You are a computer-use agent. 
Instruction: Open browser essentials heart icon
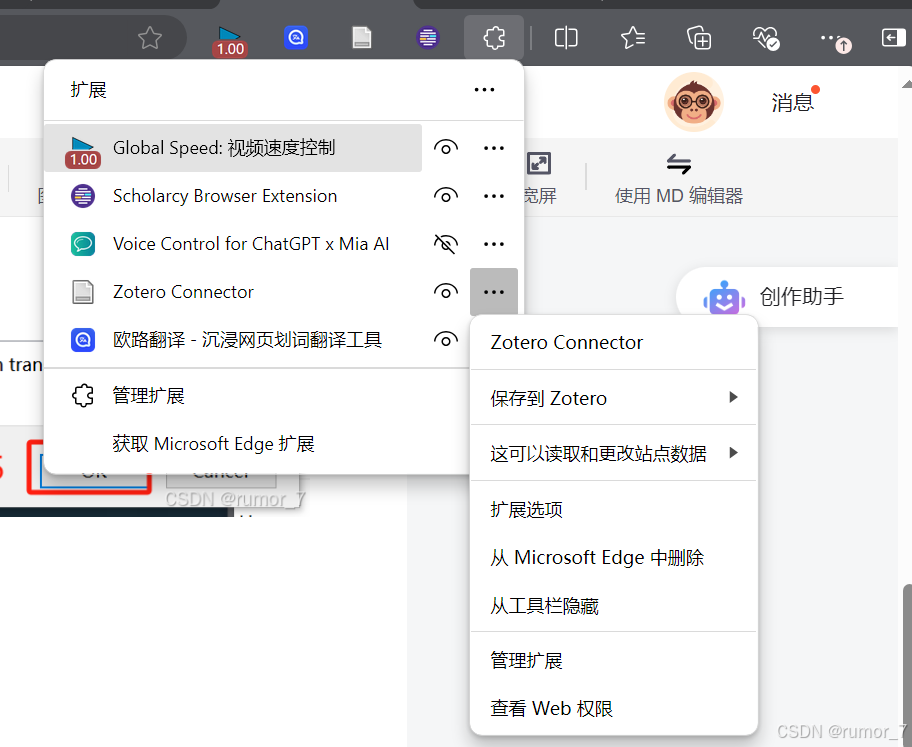click(765, 38)
